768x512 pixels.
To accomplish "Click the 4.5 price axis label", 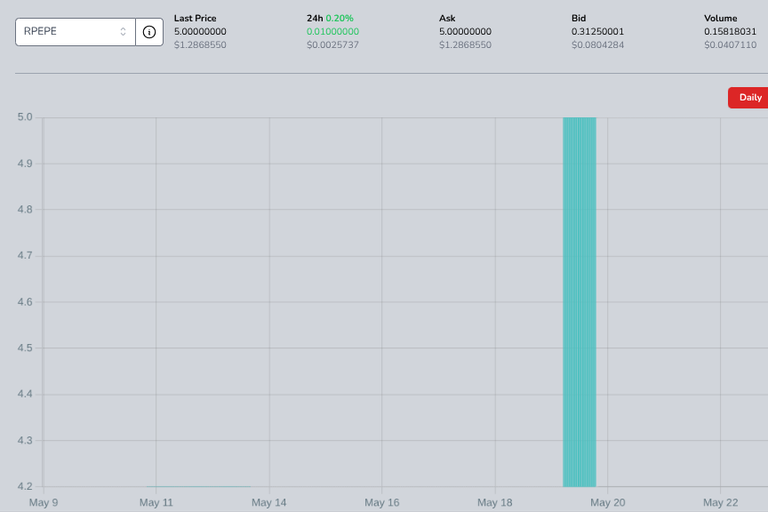I will [x=25, y=348].
